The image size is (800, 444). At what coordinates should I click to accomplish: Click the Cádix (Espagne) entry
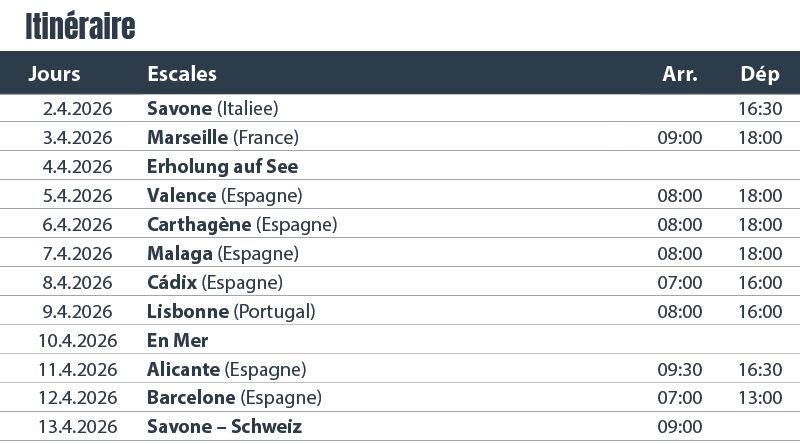[x=214, y=282]
